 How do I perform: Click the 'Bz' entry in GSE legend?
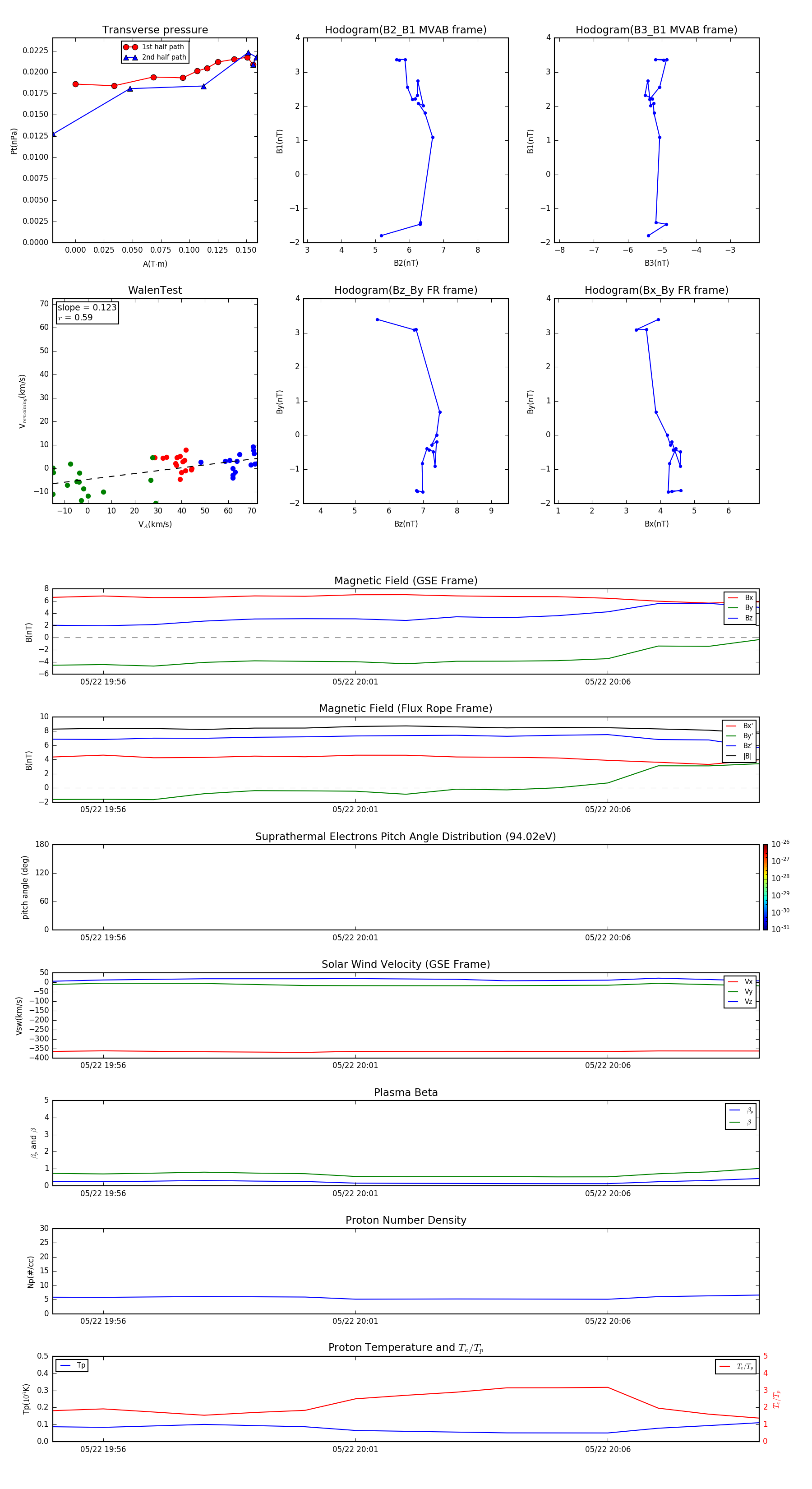(x=740, y=618)
